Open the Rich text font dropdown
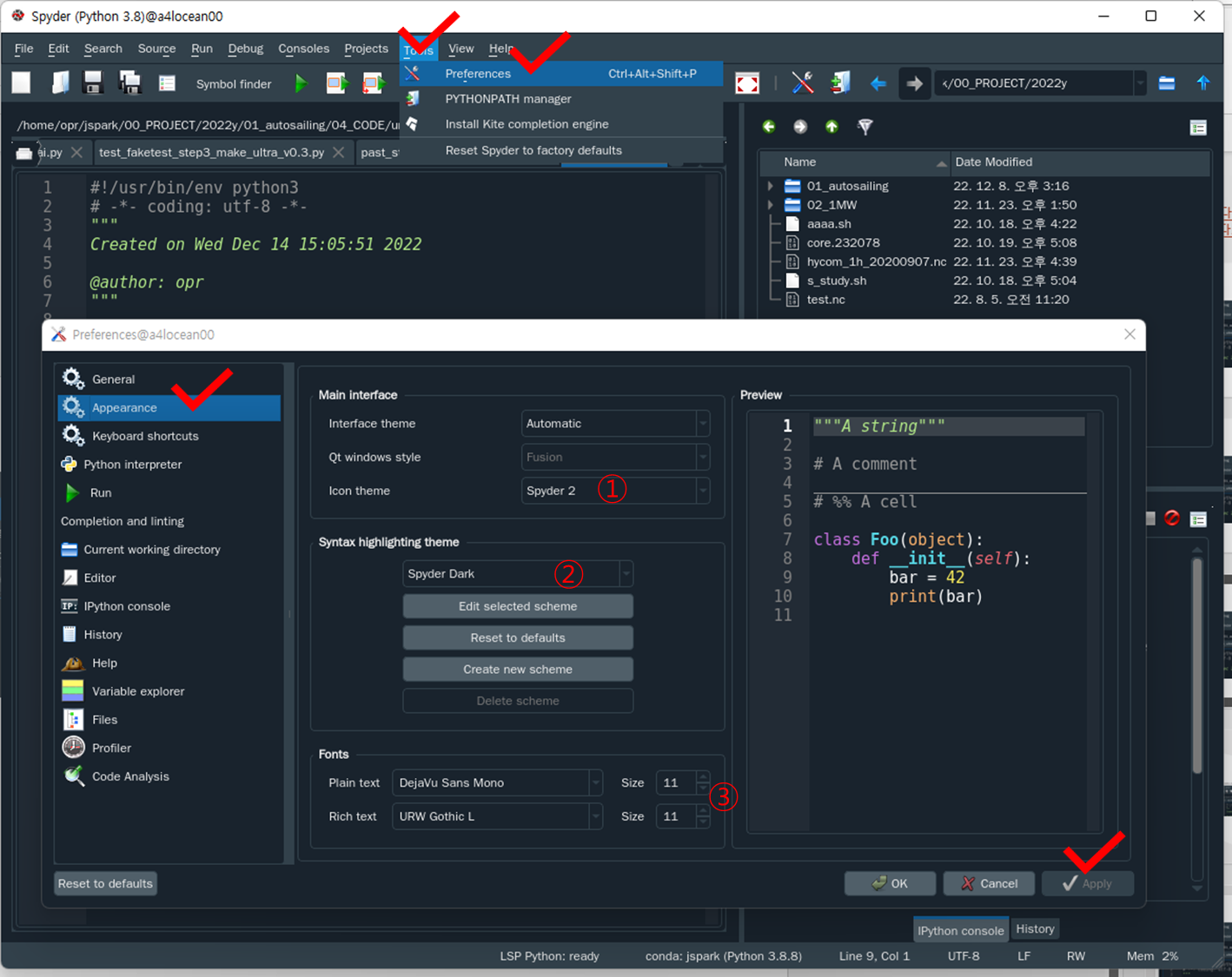Viewport: 1232px width, 977px height. [x=497, y=817]
